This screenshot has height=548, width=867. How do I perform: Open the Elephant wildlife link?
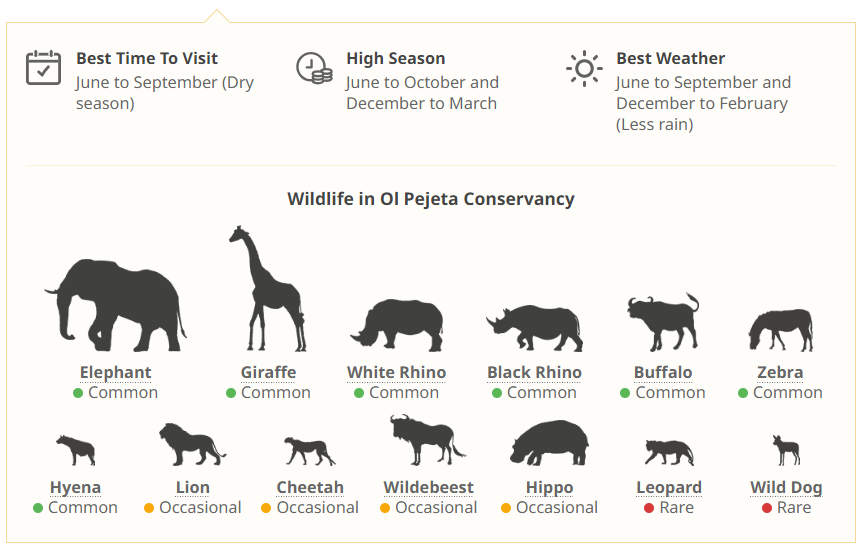pos(116,372)
